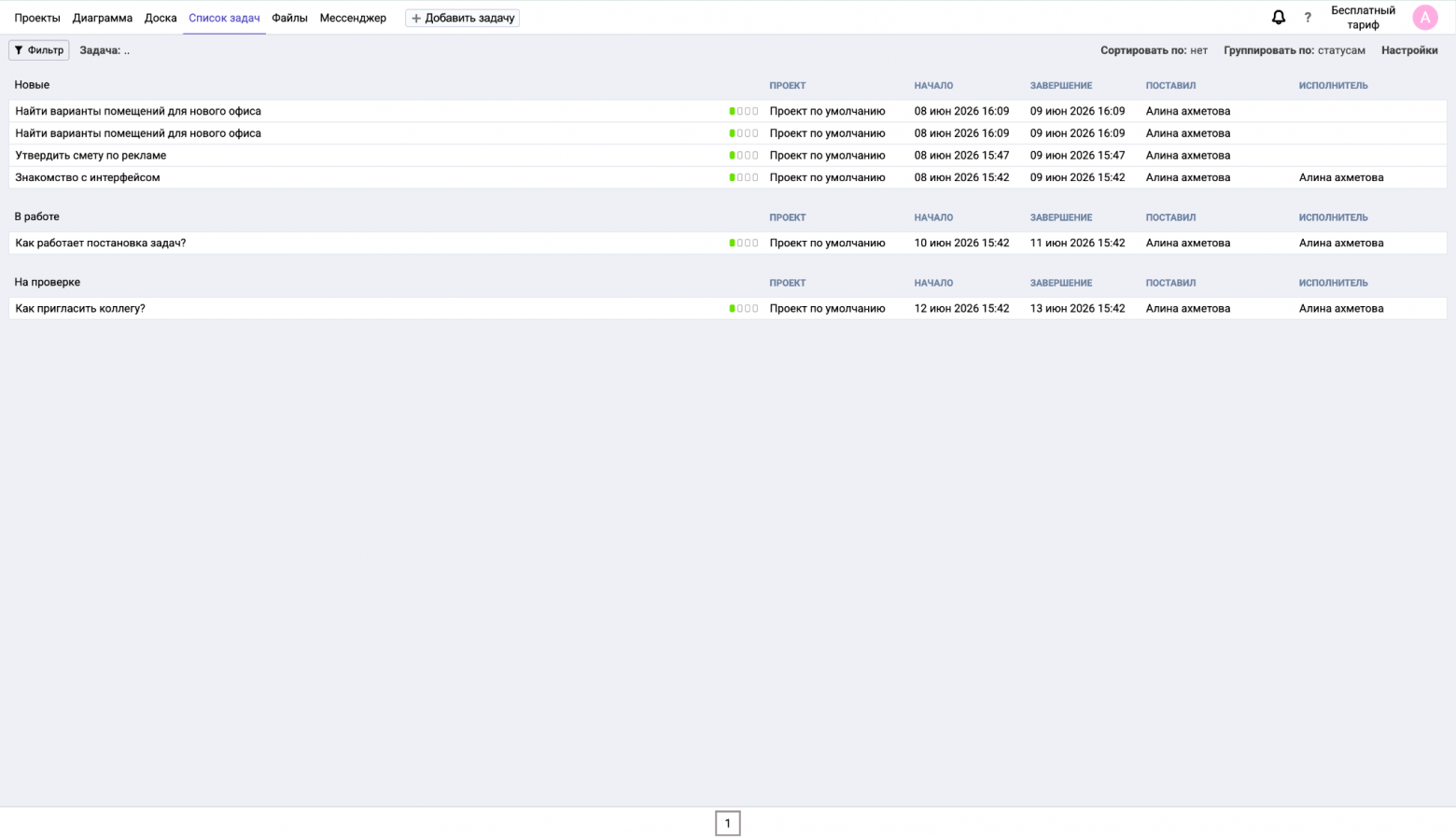Viewport: 1456px width, 838px height.
Task: Open the Проекты tab
Action: tap(37, 18)
